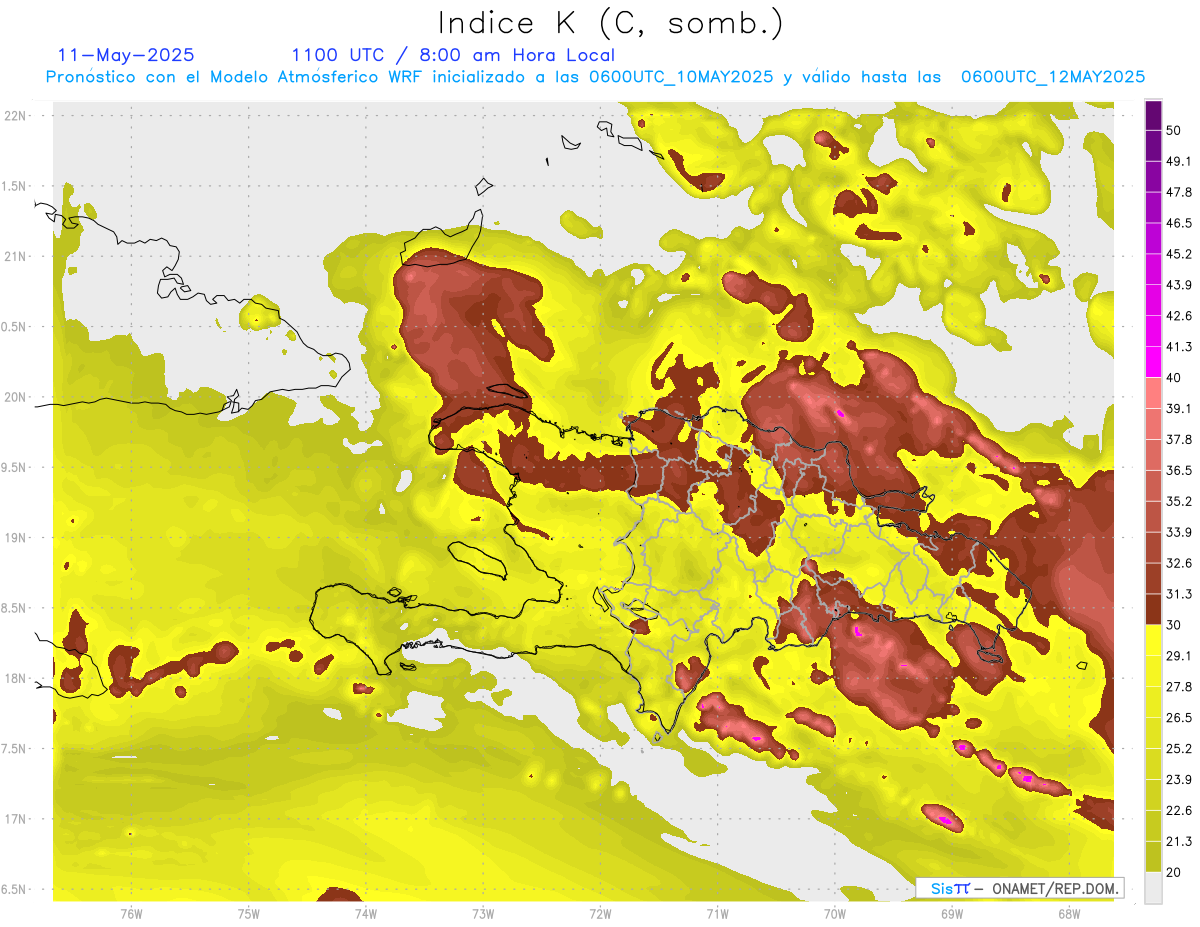Select the "18N" latitude label

click(16, 678)
